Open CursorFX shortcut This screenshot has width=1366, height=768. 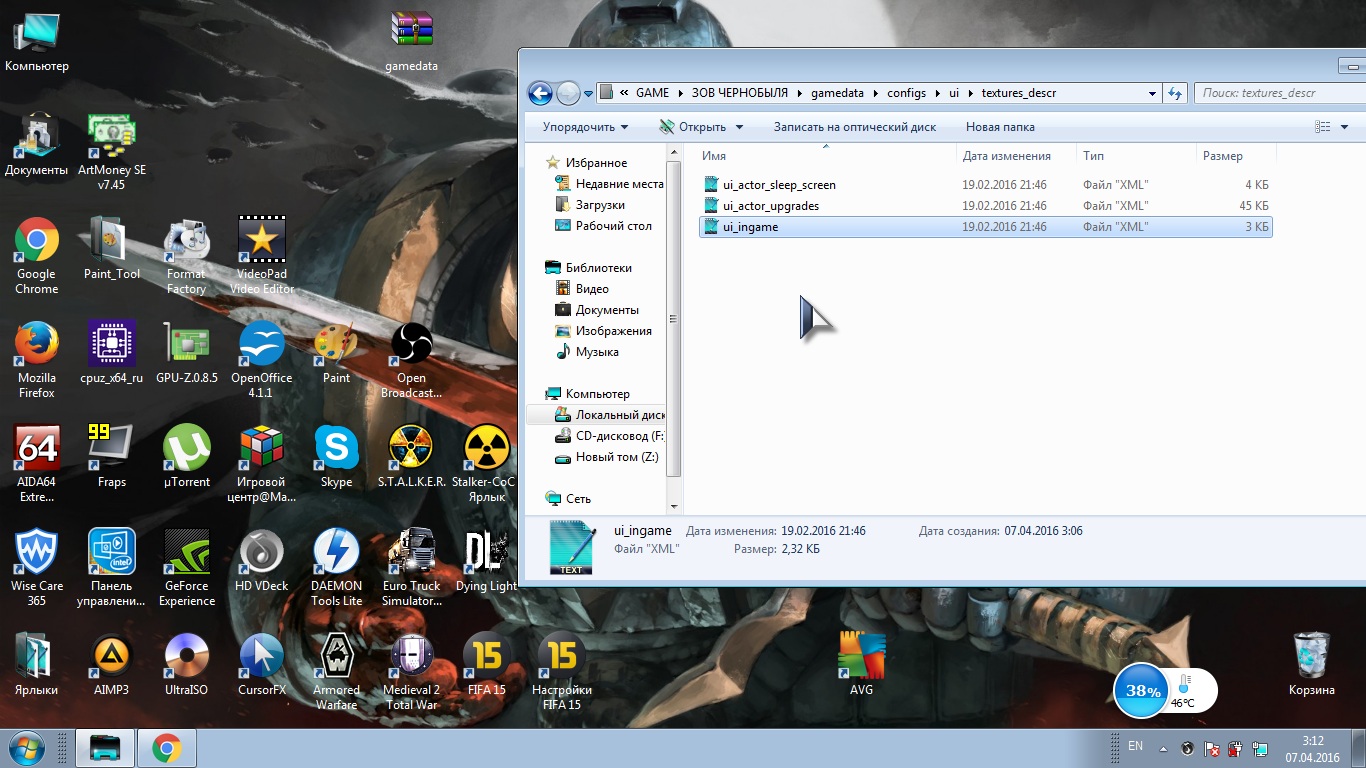[262, 664]
